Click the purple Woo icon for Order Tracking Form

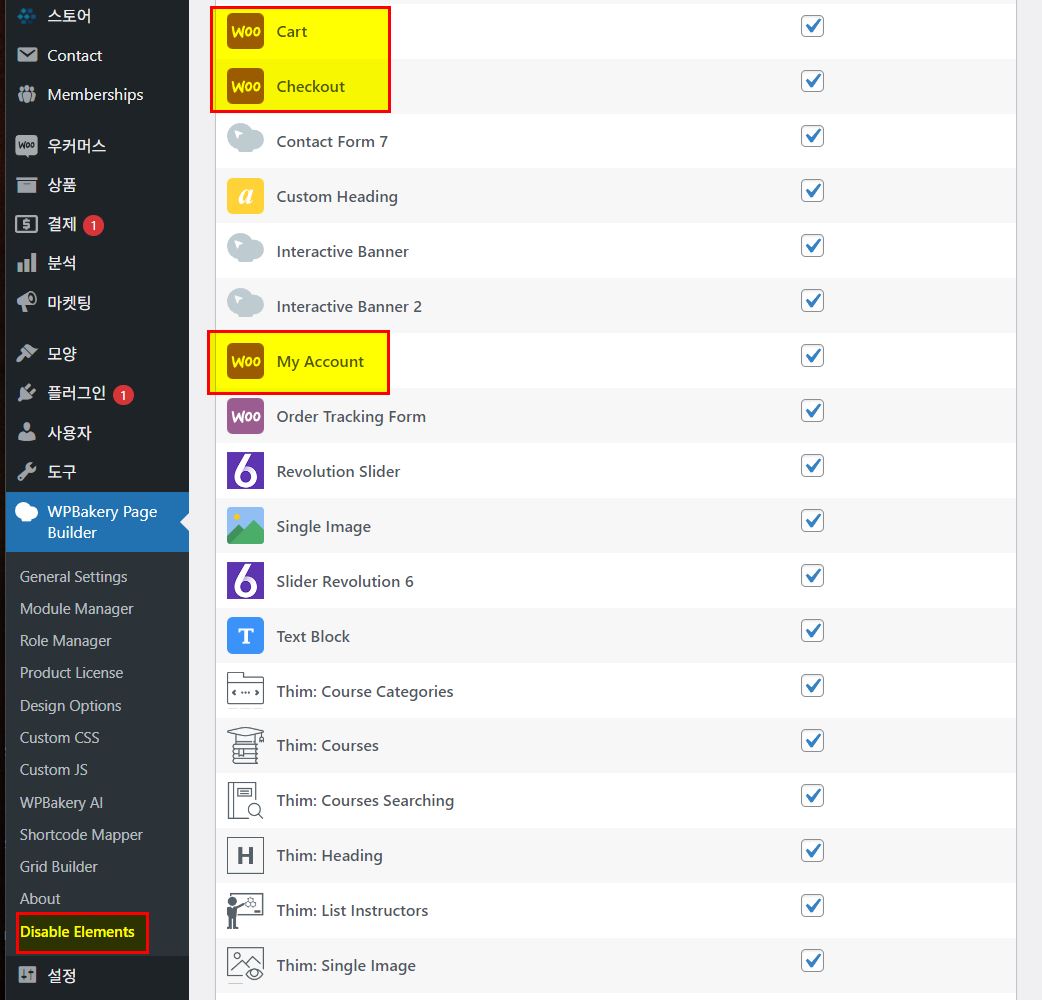coord(245,416)
